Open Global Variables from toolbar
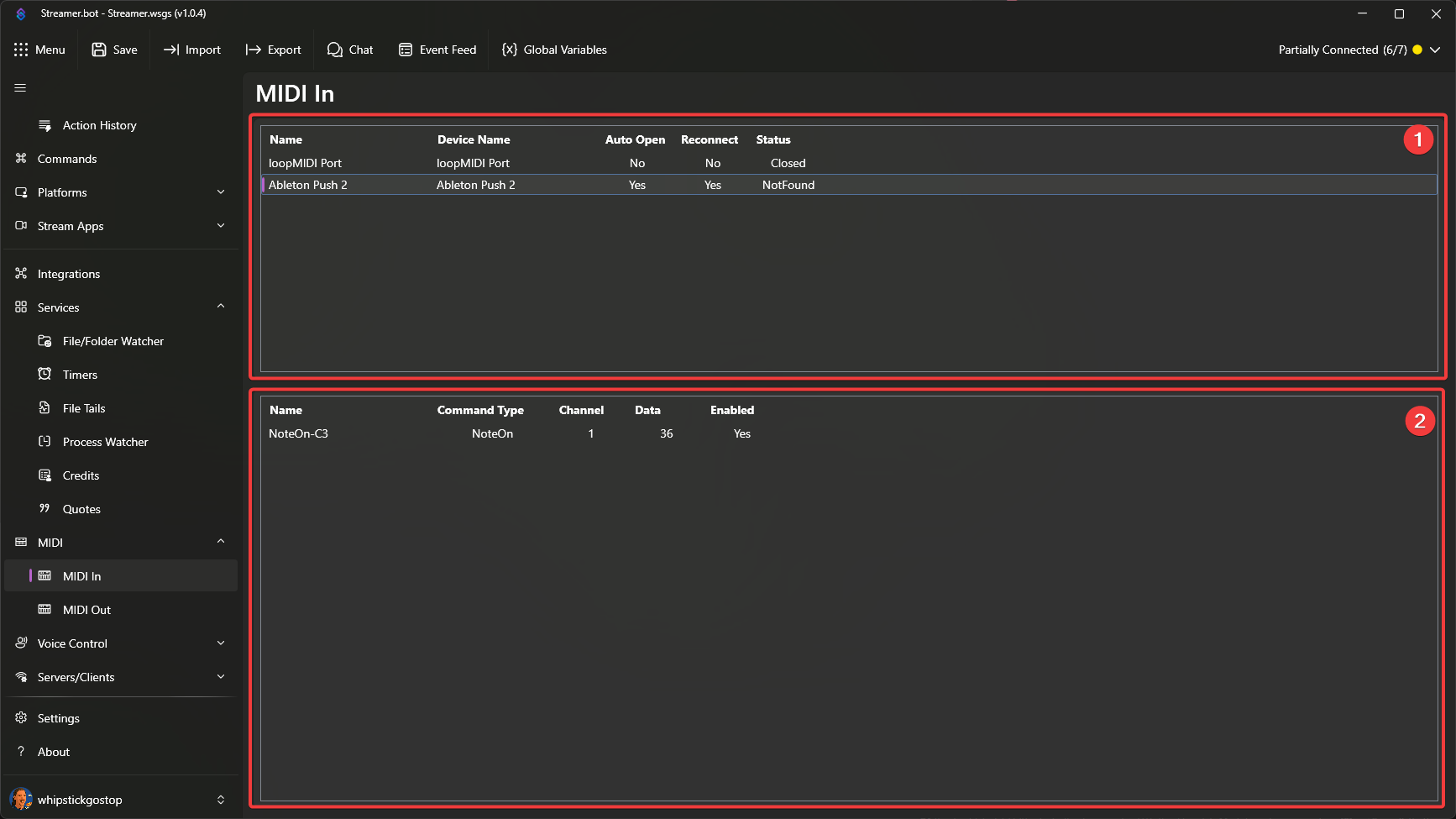The image size is (1456, 819). [x=554, y=50]
